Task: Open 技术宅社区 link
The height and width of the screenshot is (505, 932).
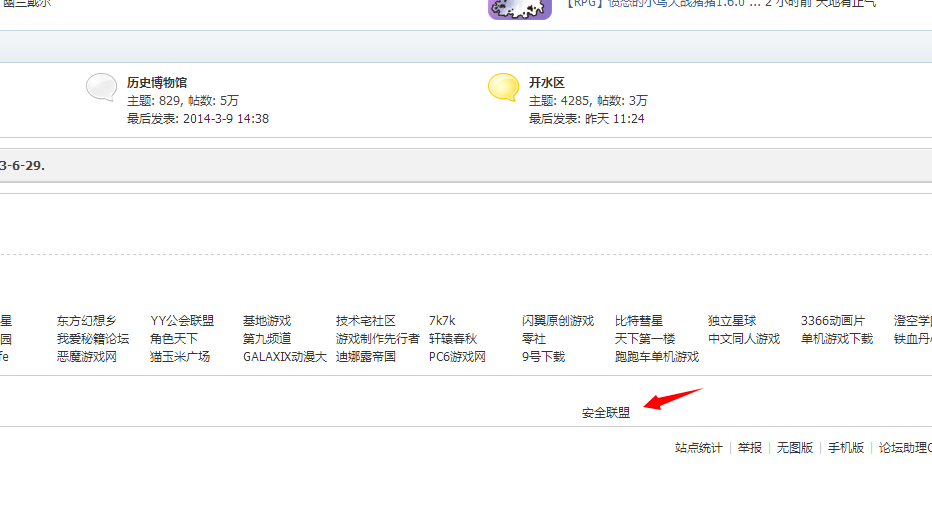Action: (x=366, y=321)
